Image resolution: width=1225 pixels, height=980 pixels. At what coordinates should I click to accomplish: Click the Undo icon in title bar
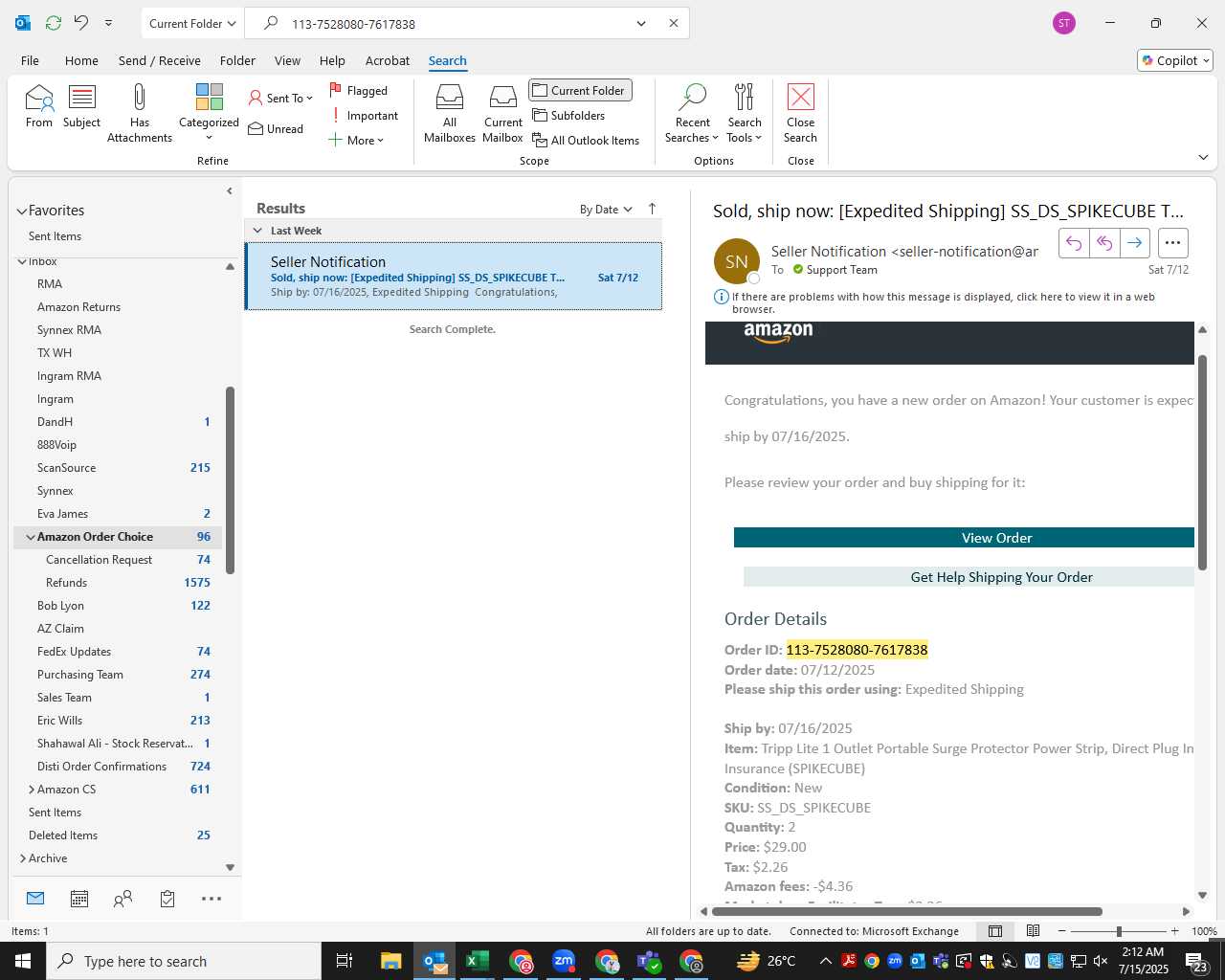click(x=81, y=23)
